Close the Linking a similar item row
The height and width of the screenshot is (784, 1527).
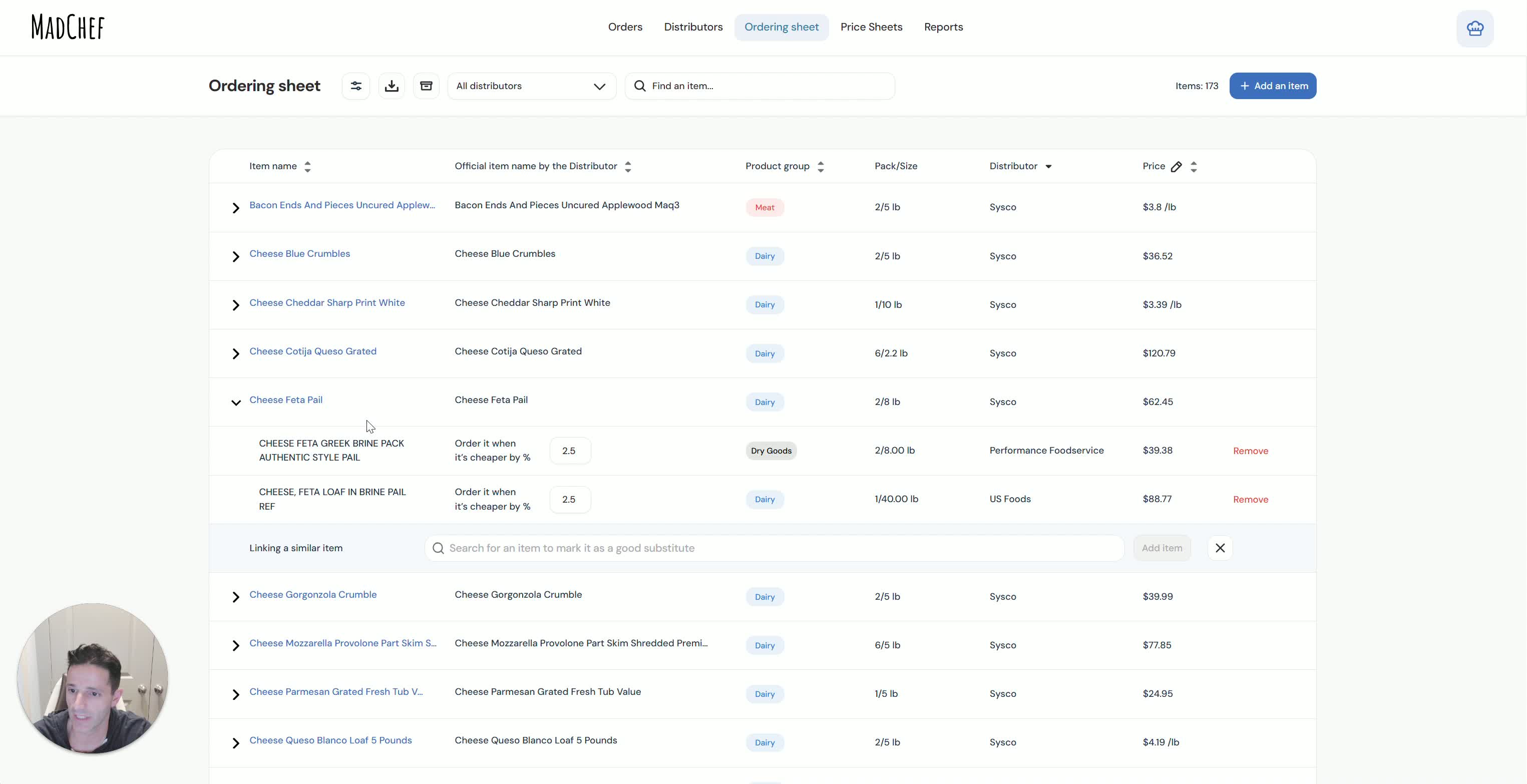pyautogui.click(x=1220, y=548)
